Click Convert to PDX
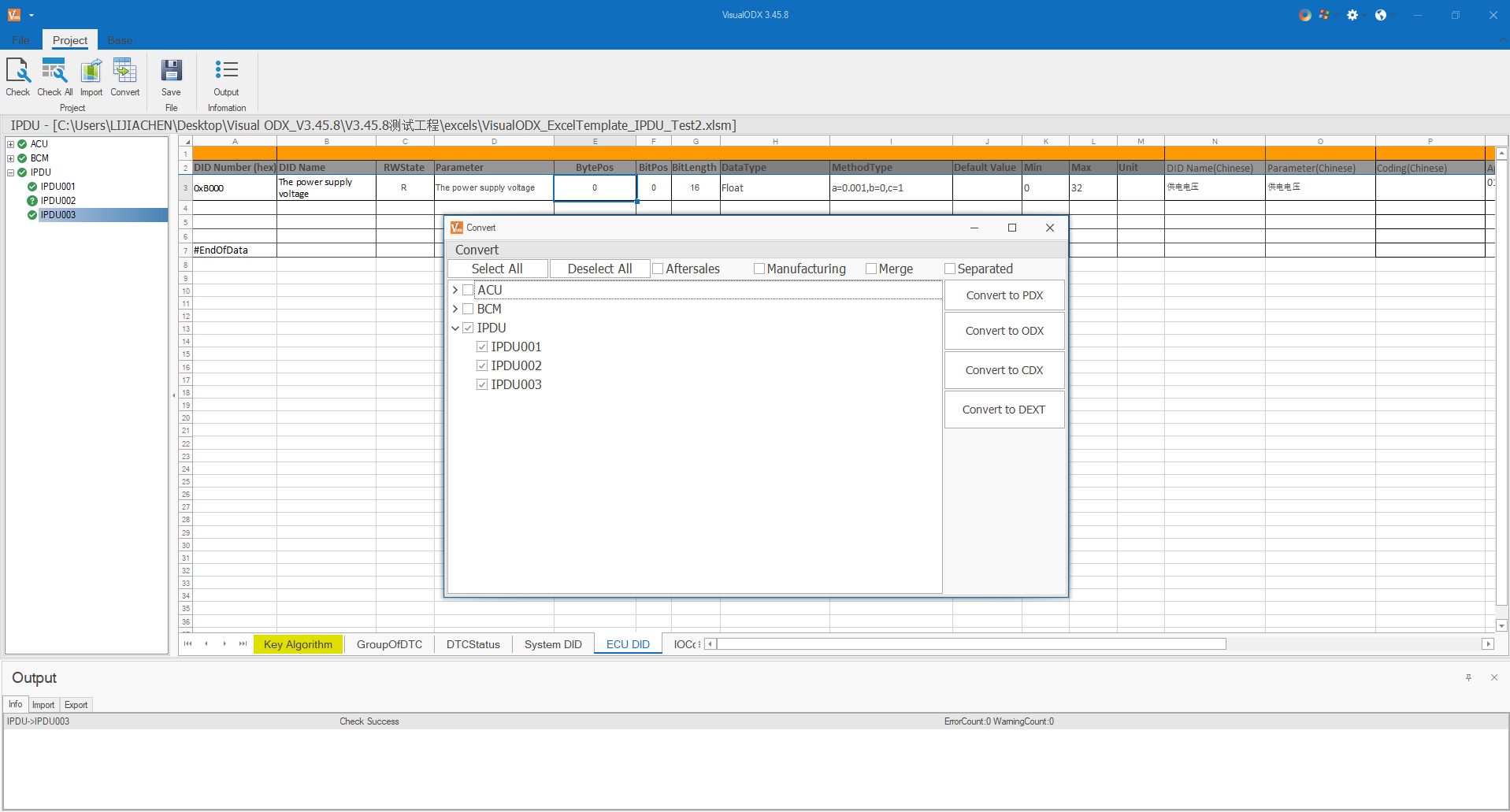 tap(1004, 295)
